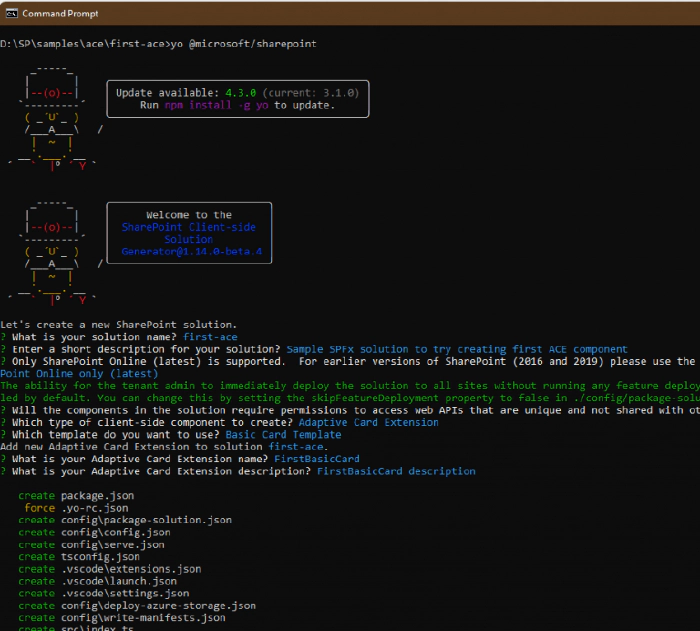Screen dimensions: 700x631
Task: Click 'Add new Adaptive Card Extension to solution' line
Action: point(164,447)
